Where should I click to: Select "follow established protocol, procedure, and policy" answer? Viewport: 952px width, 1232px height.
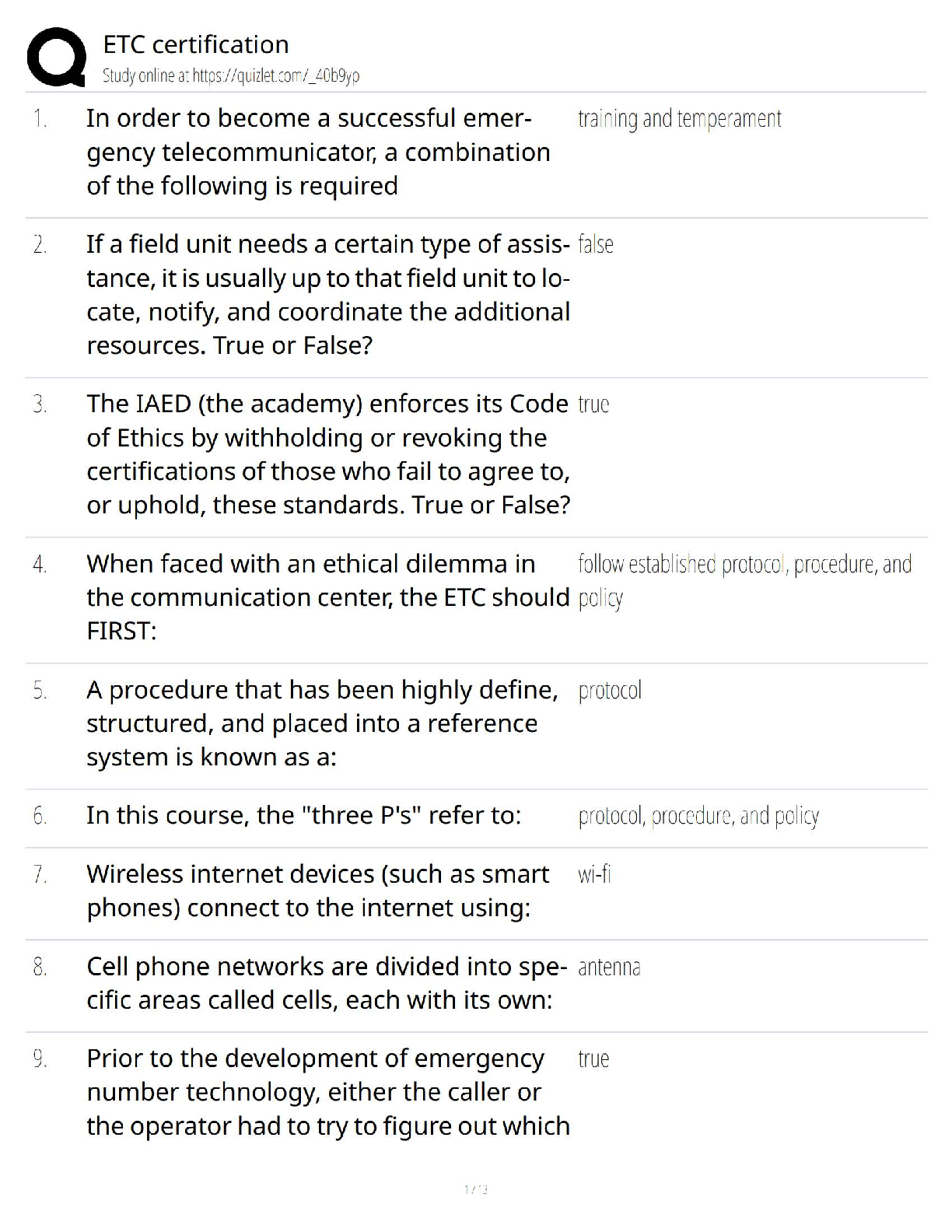click(x=744, y=565)
